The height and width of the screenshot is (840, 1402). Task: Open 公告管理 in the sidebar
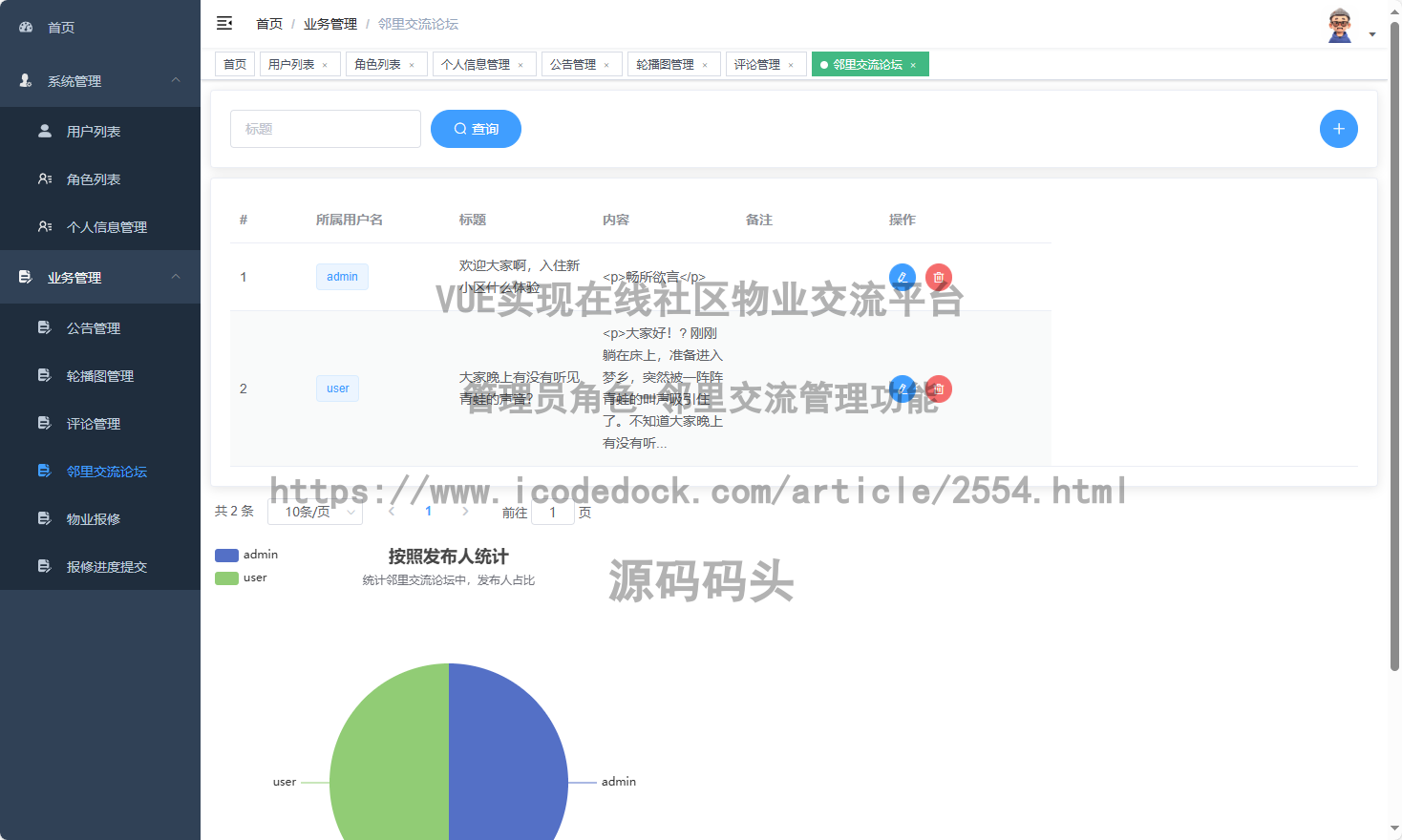click(x=100, y=327)
